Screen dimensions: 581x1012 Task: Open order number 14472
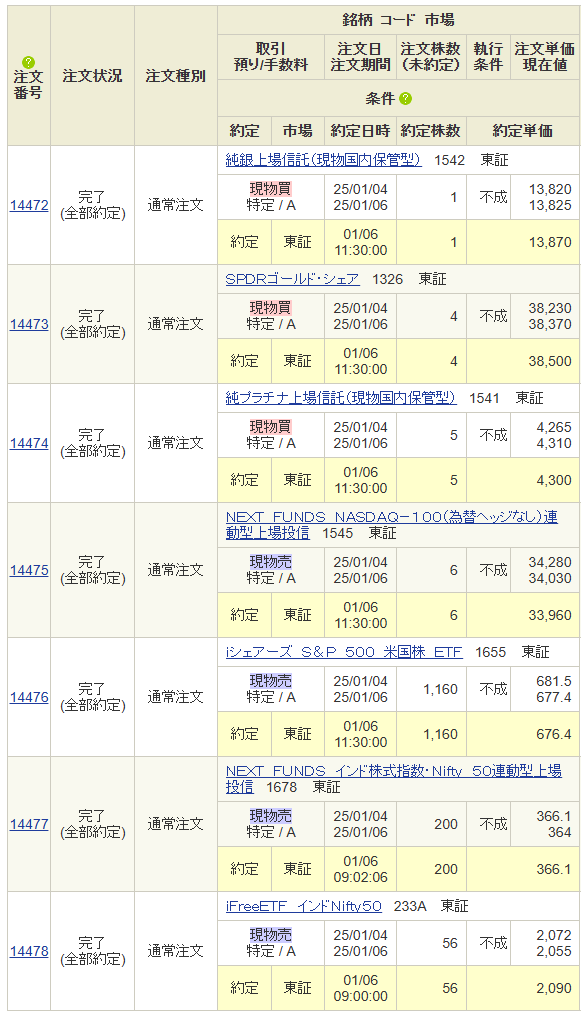29,205
